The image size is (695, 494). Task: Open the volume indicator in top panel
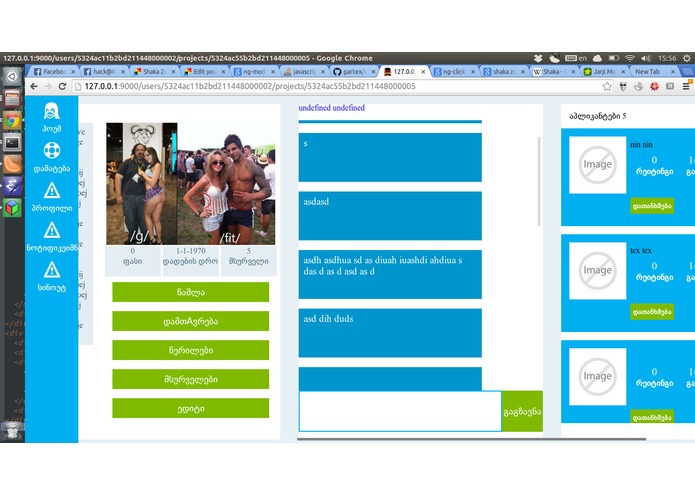pos(646,58)
